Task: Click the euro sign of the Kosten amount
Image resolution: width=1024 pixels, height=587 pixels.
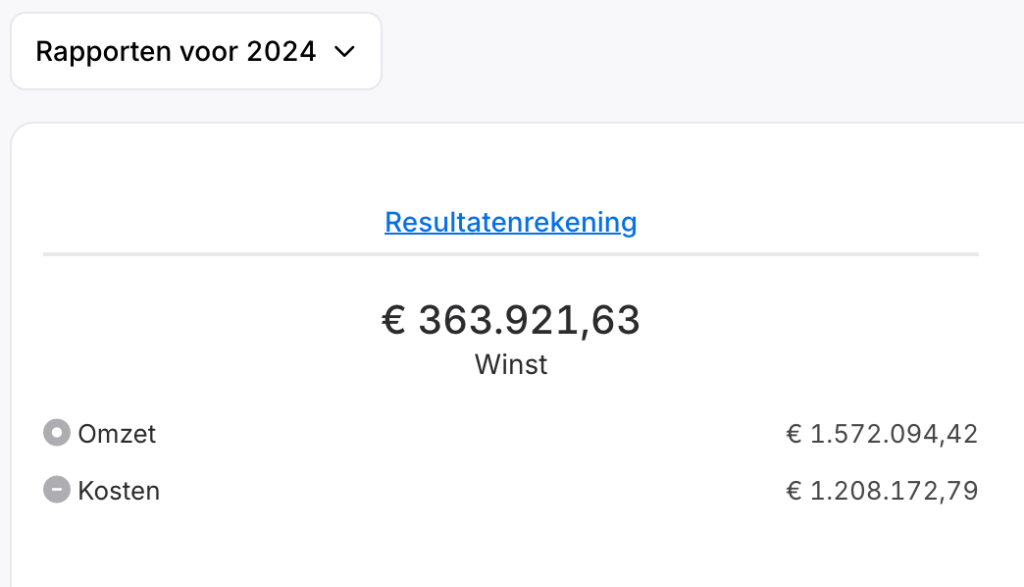Action: [x=794, y=491]
